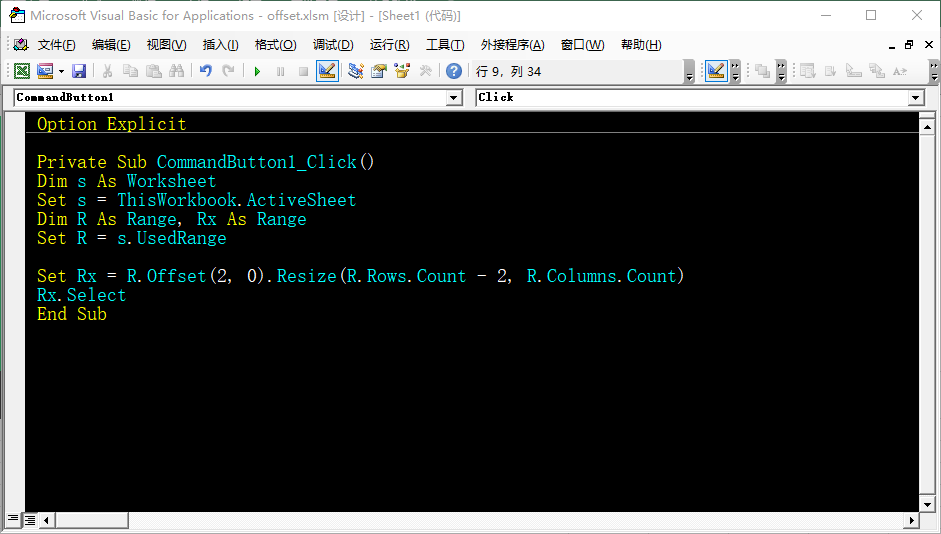The image size is (941, 534).
Task: Expand options of the Design Mode toolbar
Action: [x=736, y=71]
